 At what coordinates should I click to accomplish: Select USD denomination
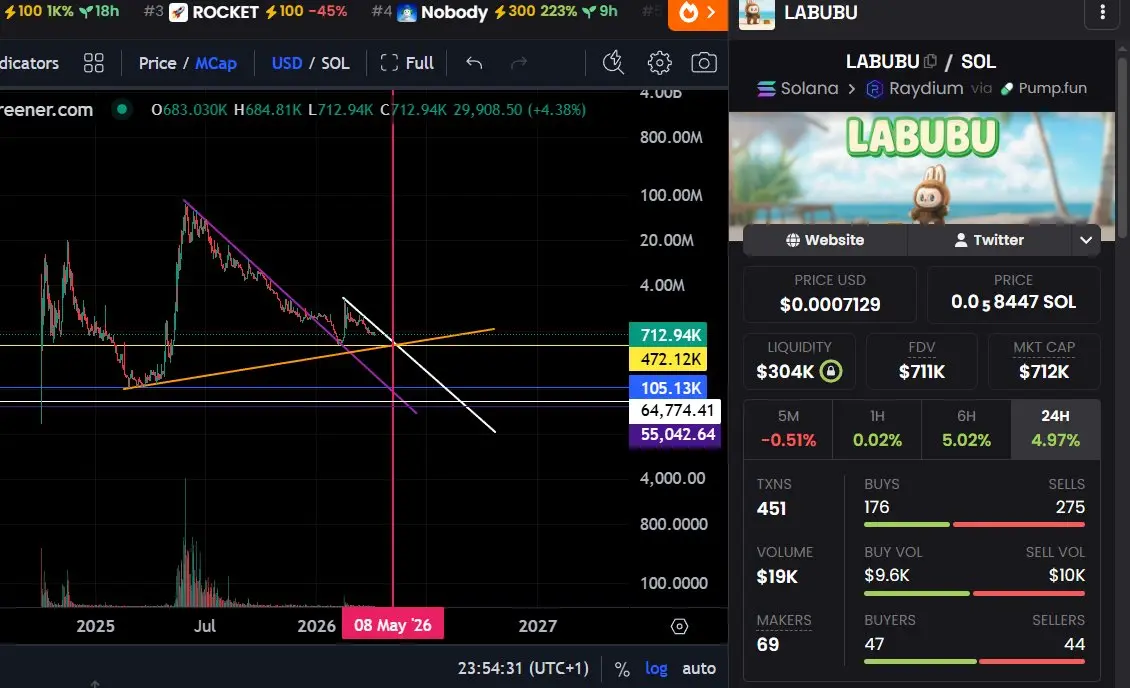pos(287,63)
